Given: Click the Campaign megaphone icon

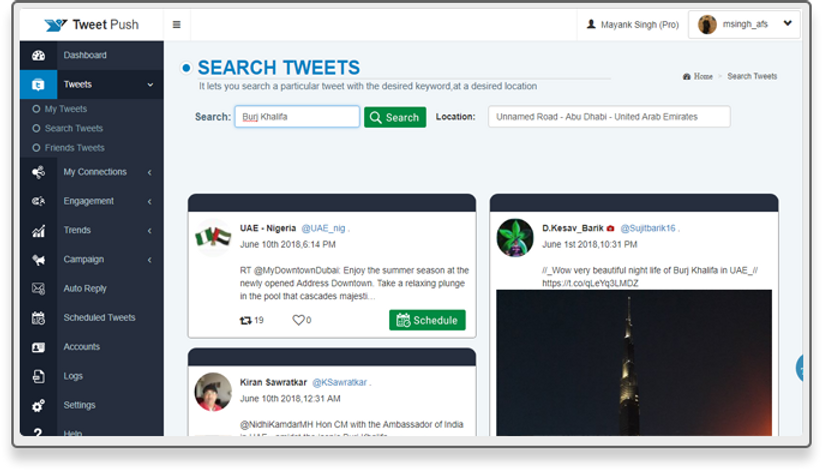Looking at the screenshot, I should [38, 259].
